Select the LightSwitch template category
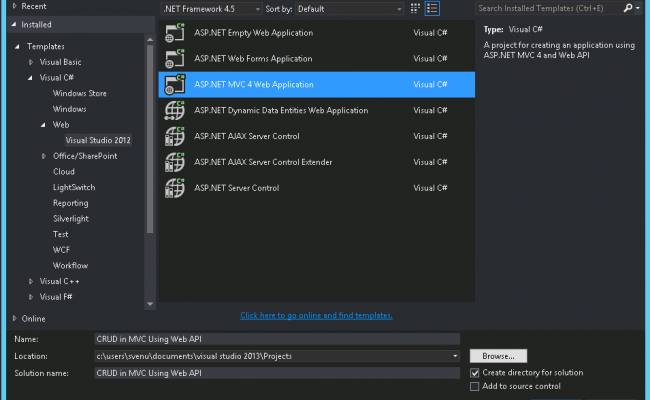The width and height of the screenshot is (650, 400). [x=74, y=187]
